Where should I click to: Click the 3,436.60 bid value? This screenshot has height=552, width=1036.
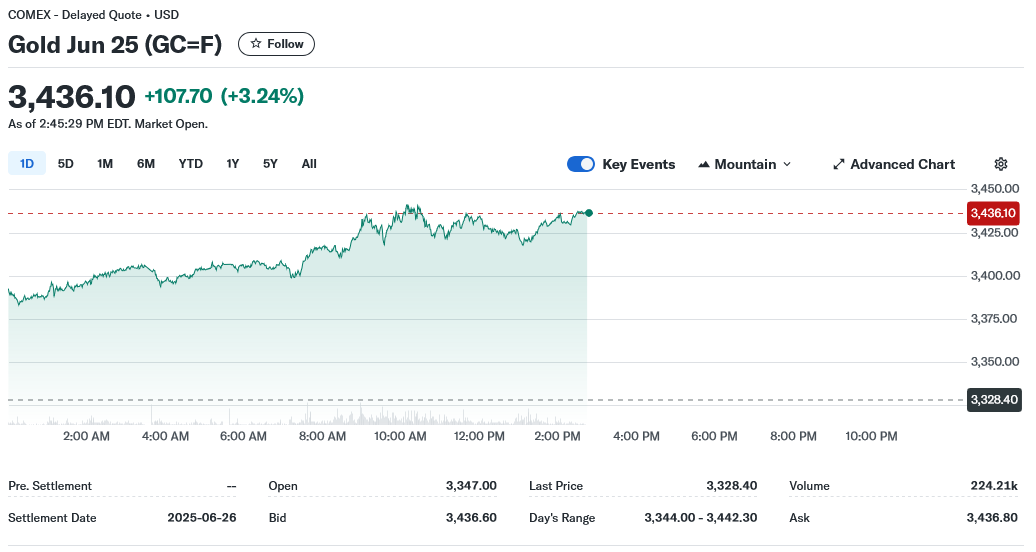(x=471, y=518)
